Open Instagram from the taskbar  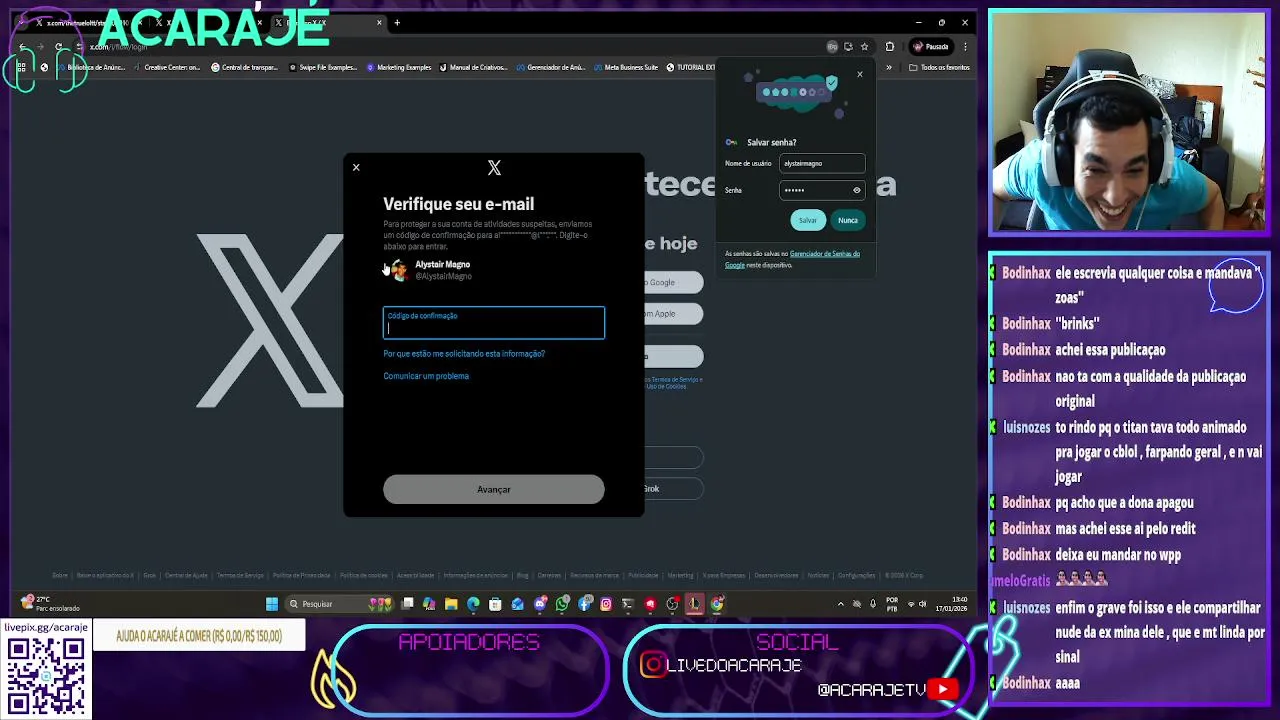pos(606,603)
